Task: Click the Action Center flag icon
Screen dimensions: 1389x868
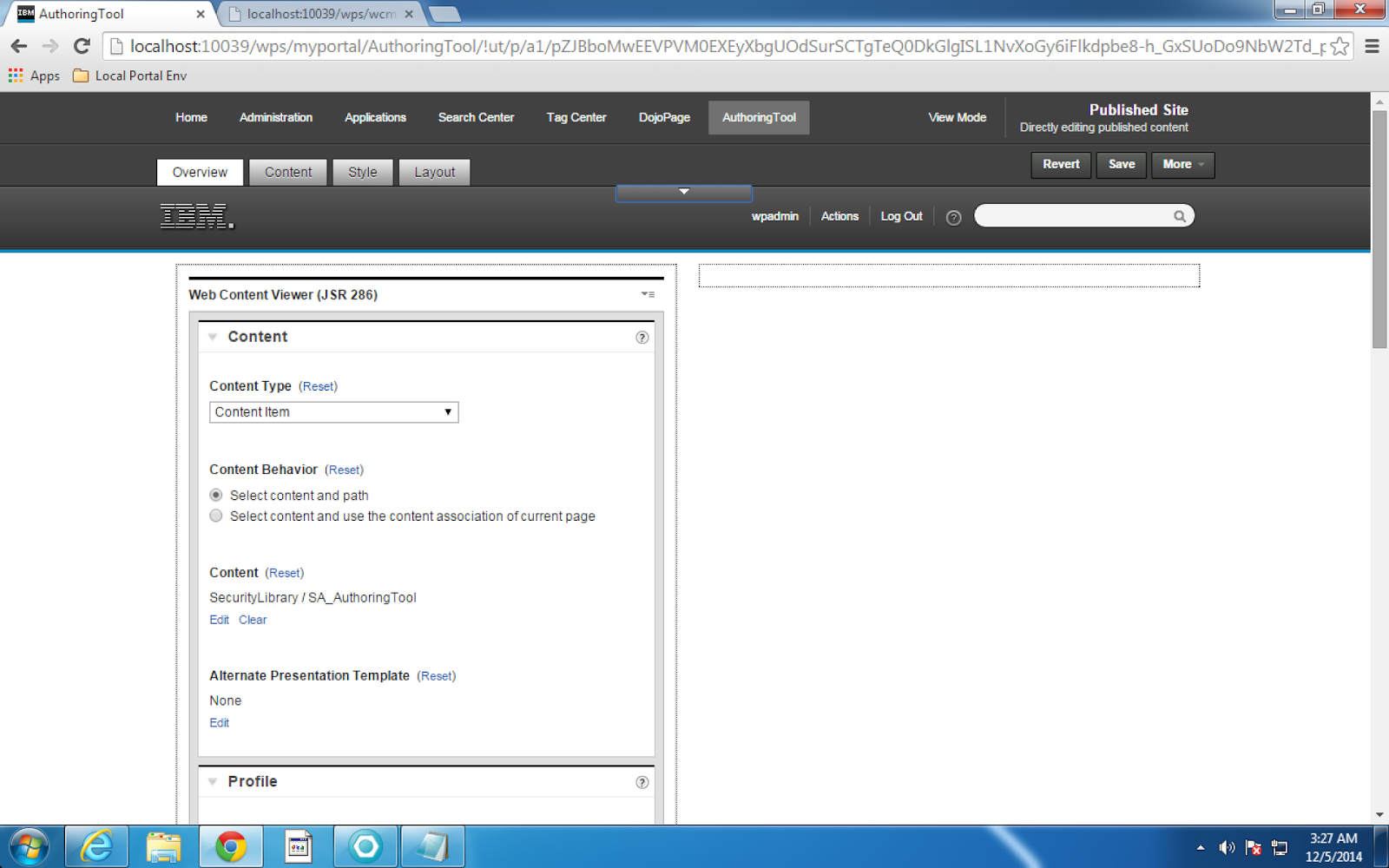Action: (1253, 847)
